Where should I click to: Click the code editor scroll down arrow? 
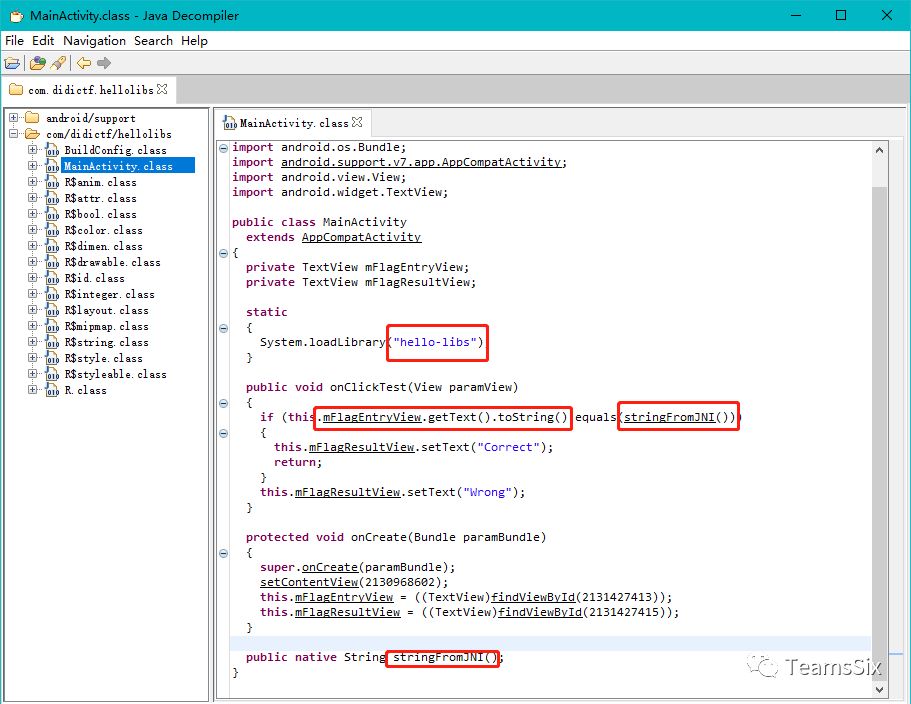(879, 689)
